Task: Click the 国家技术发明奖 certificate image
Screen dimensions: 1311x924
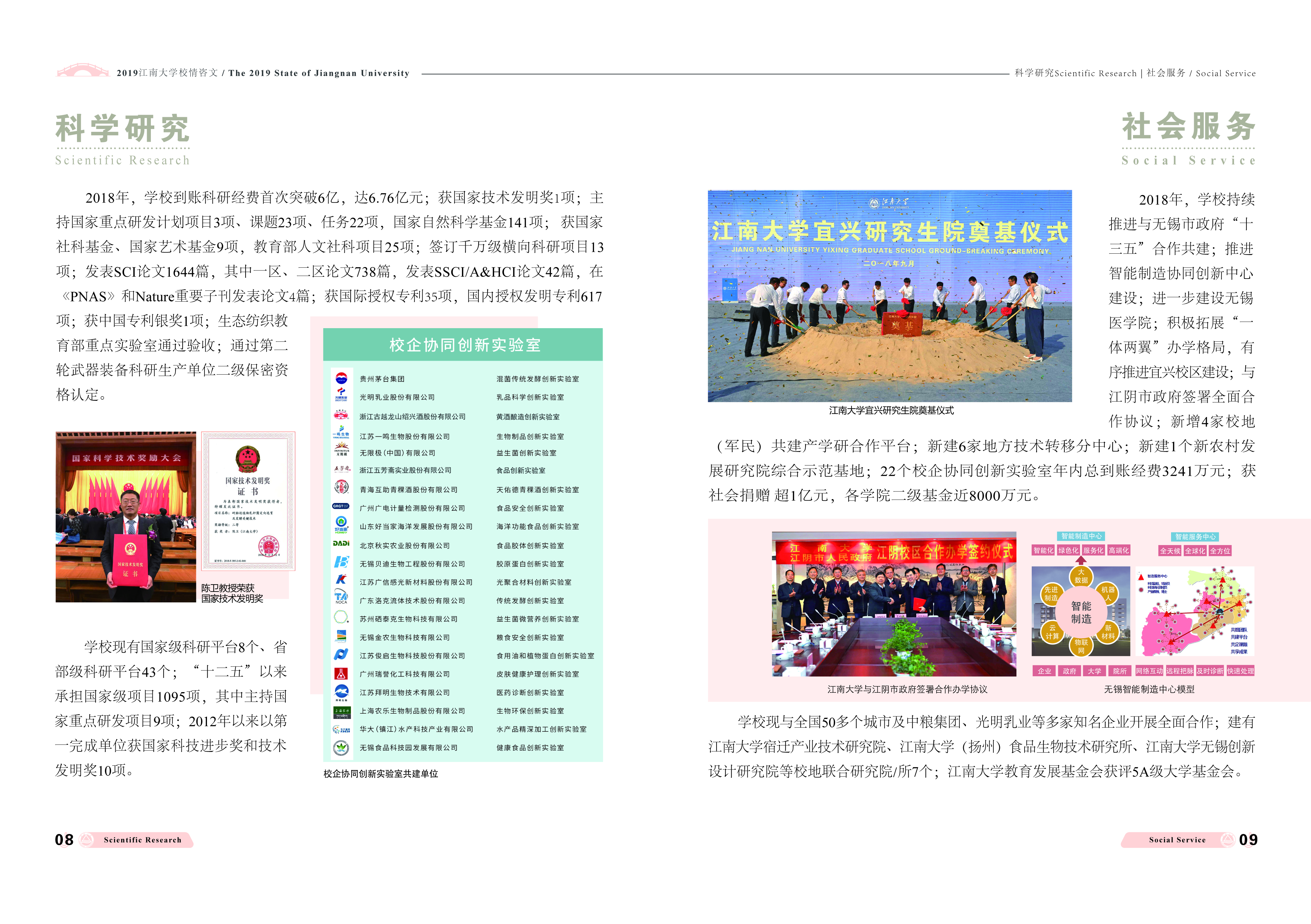Action: [248, 500]
